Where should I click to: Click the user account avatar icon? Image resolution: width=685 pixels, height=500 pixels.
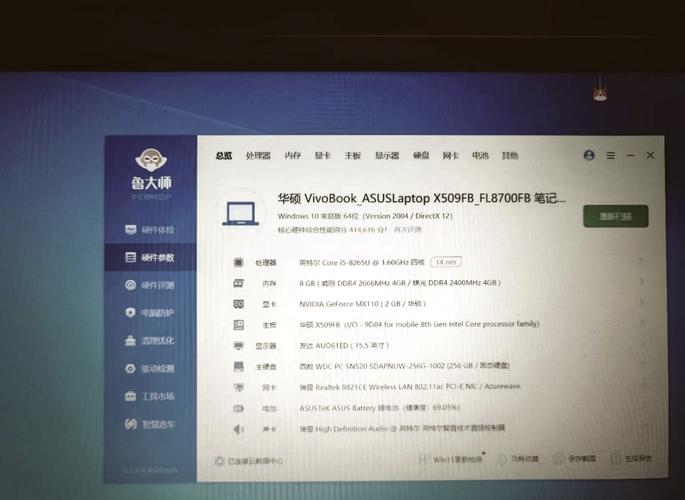589,156
